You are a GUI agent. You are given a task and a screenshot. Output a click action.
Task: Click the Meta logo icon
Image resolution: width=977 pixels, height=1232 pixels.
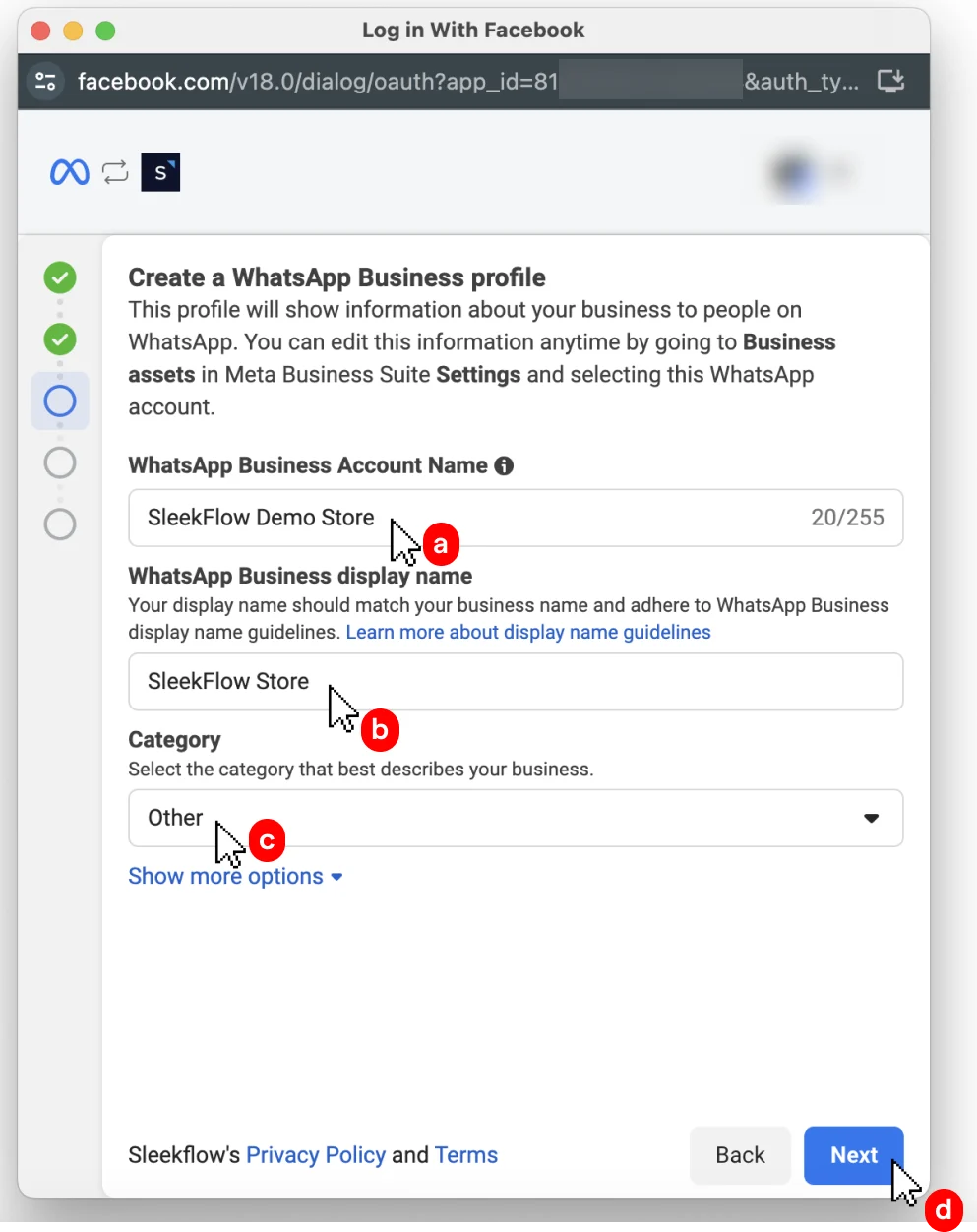(x=68, y=171)
